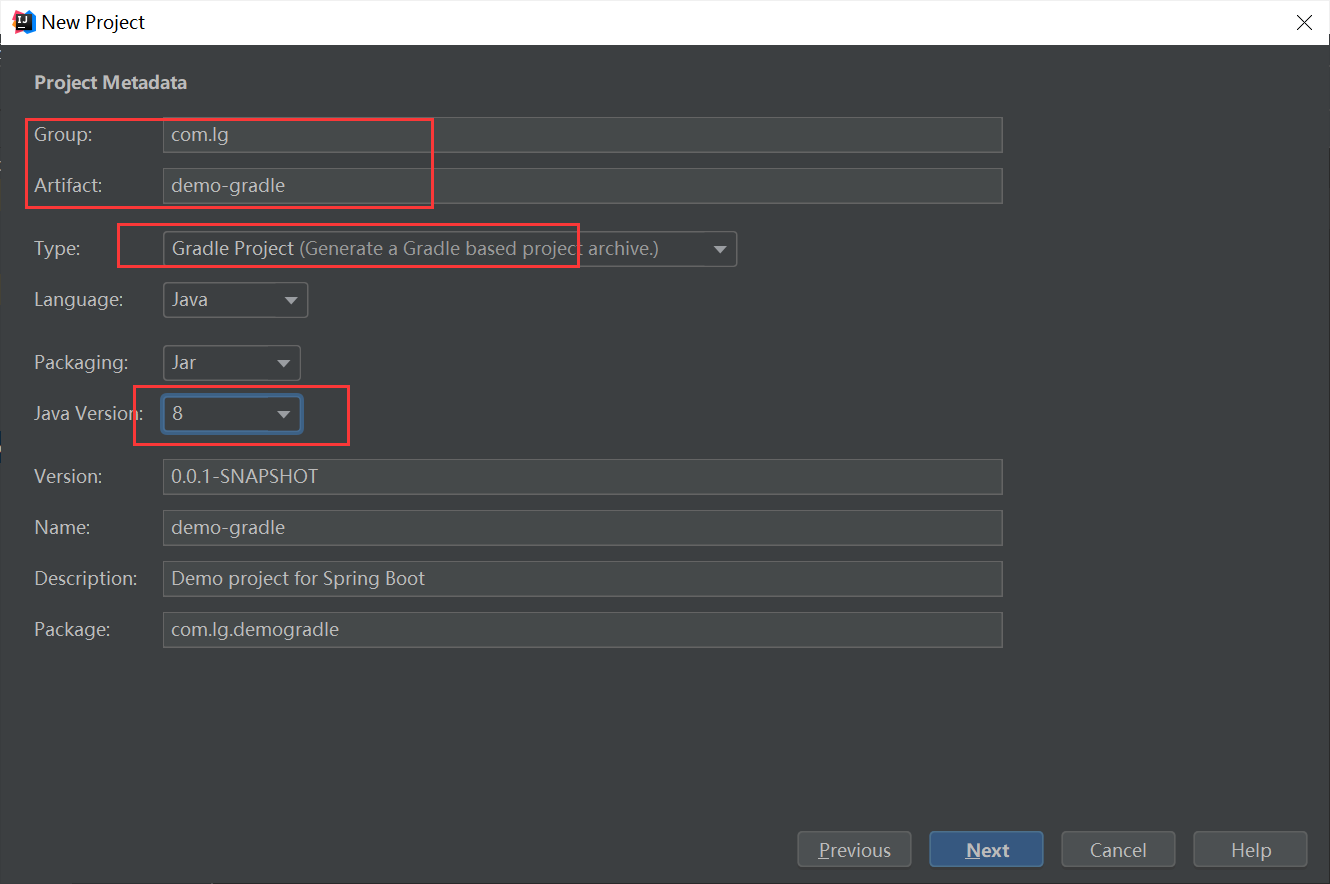The width and height of the screenshot is (1330, 884).
Task: Proceed with the Next button
Action: tap(986, 850)
